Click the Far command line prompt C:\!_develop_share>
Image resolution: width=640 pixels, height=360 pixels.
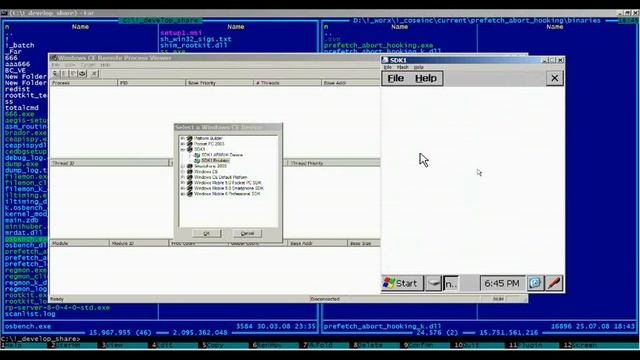click(40, 339)
